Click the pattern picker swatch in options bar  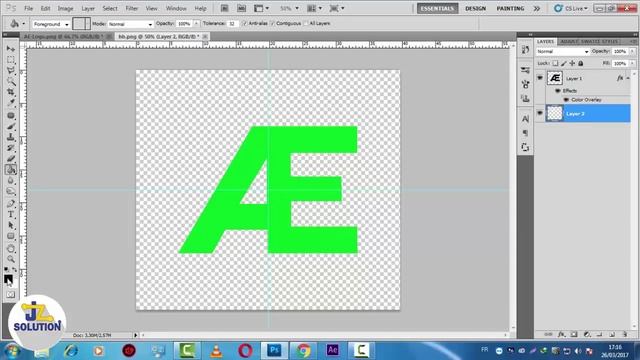[81, 24]
